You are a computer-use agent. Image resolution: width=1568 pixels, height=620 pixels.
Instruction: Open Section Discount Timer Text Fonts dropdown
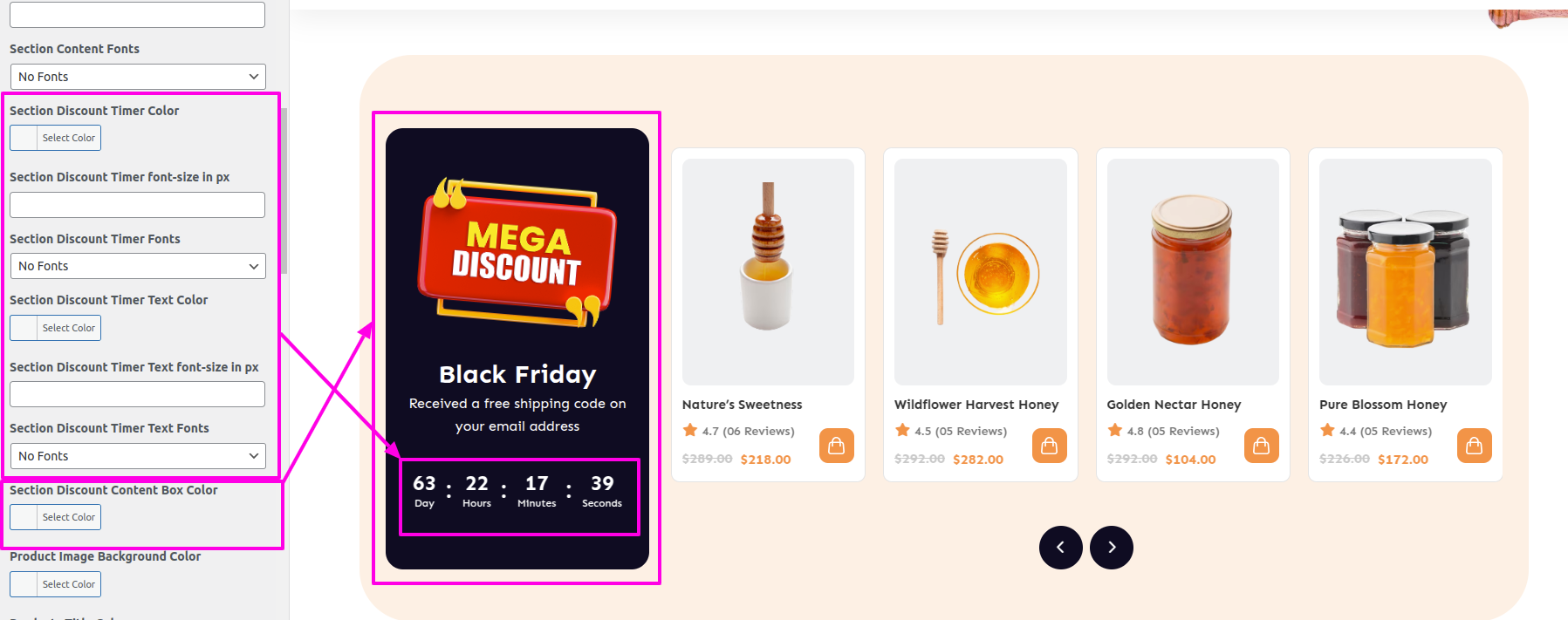[138, 456]
